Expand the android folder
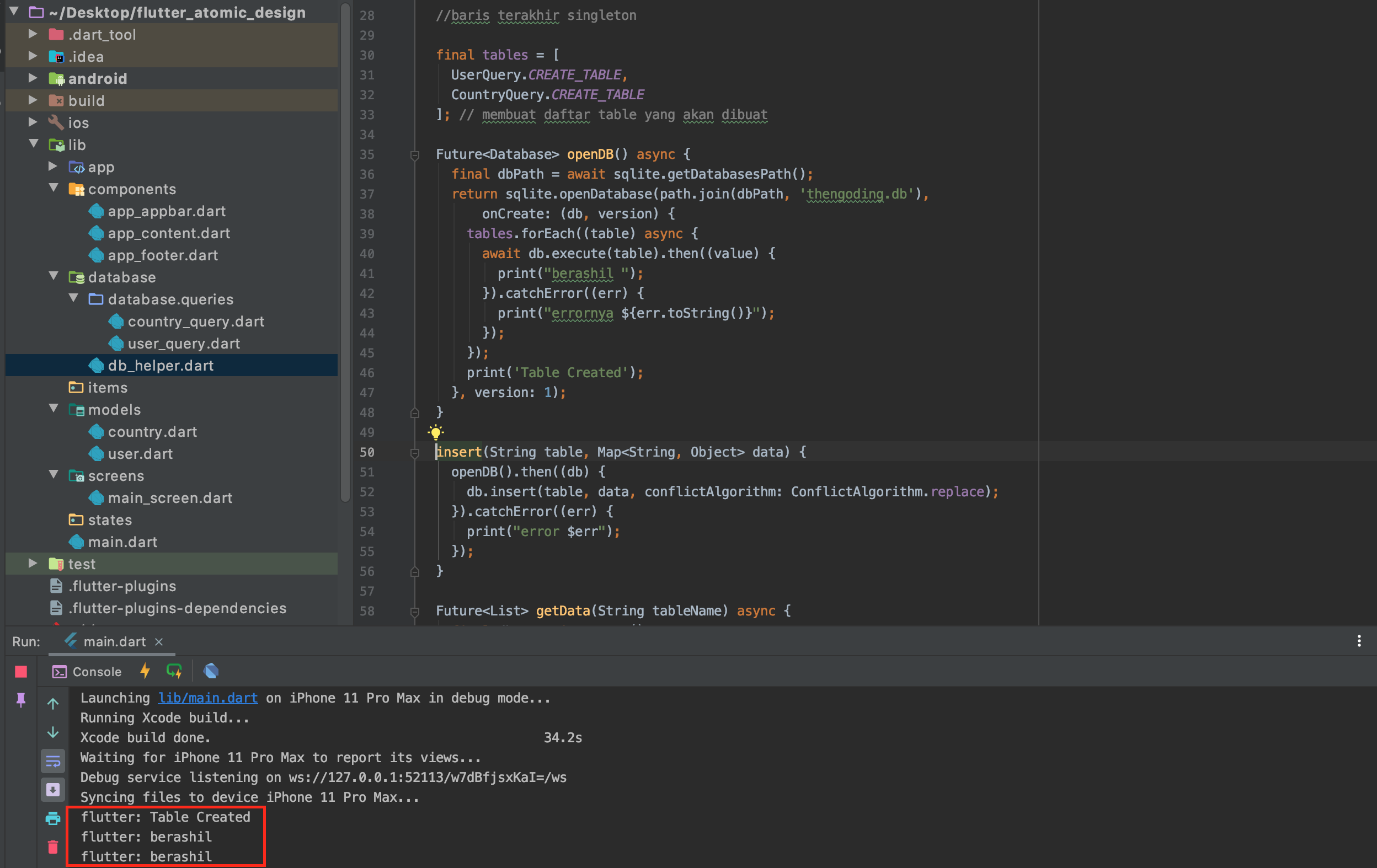The image size is (1377, 868). click(x=33, y=78)
